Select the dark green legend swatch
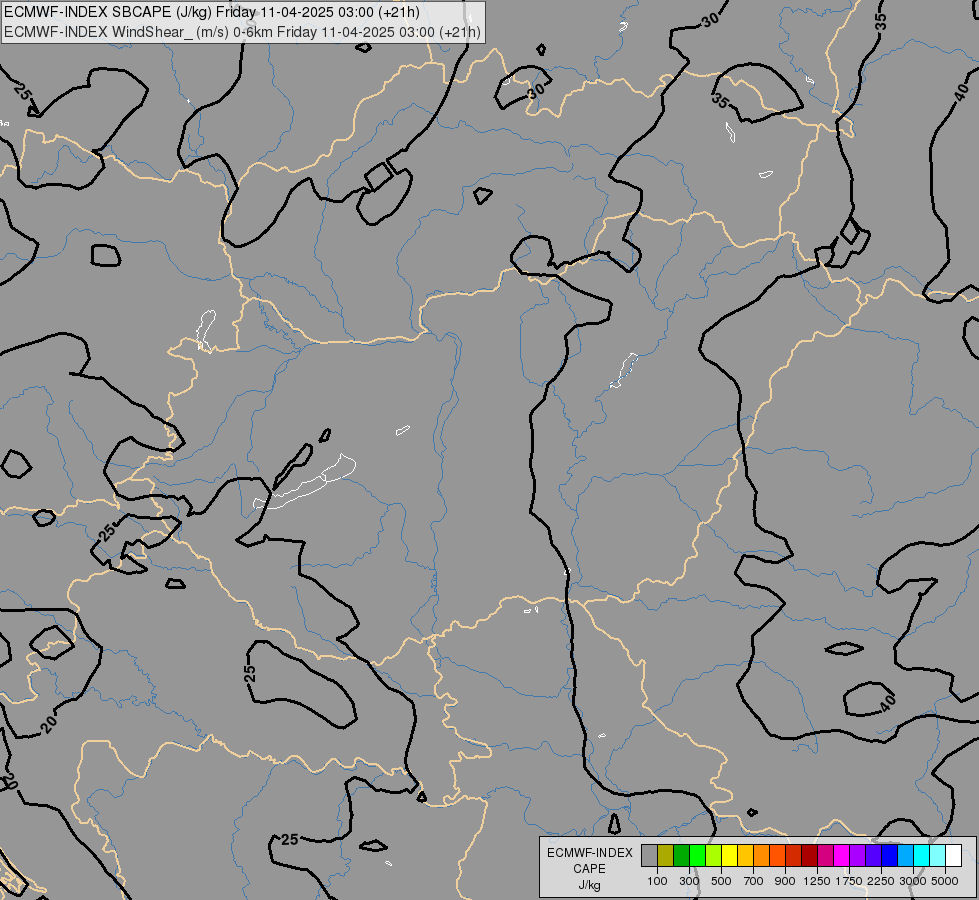Screen dimensions: 979x900 click(681, 855)
